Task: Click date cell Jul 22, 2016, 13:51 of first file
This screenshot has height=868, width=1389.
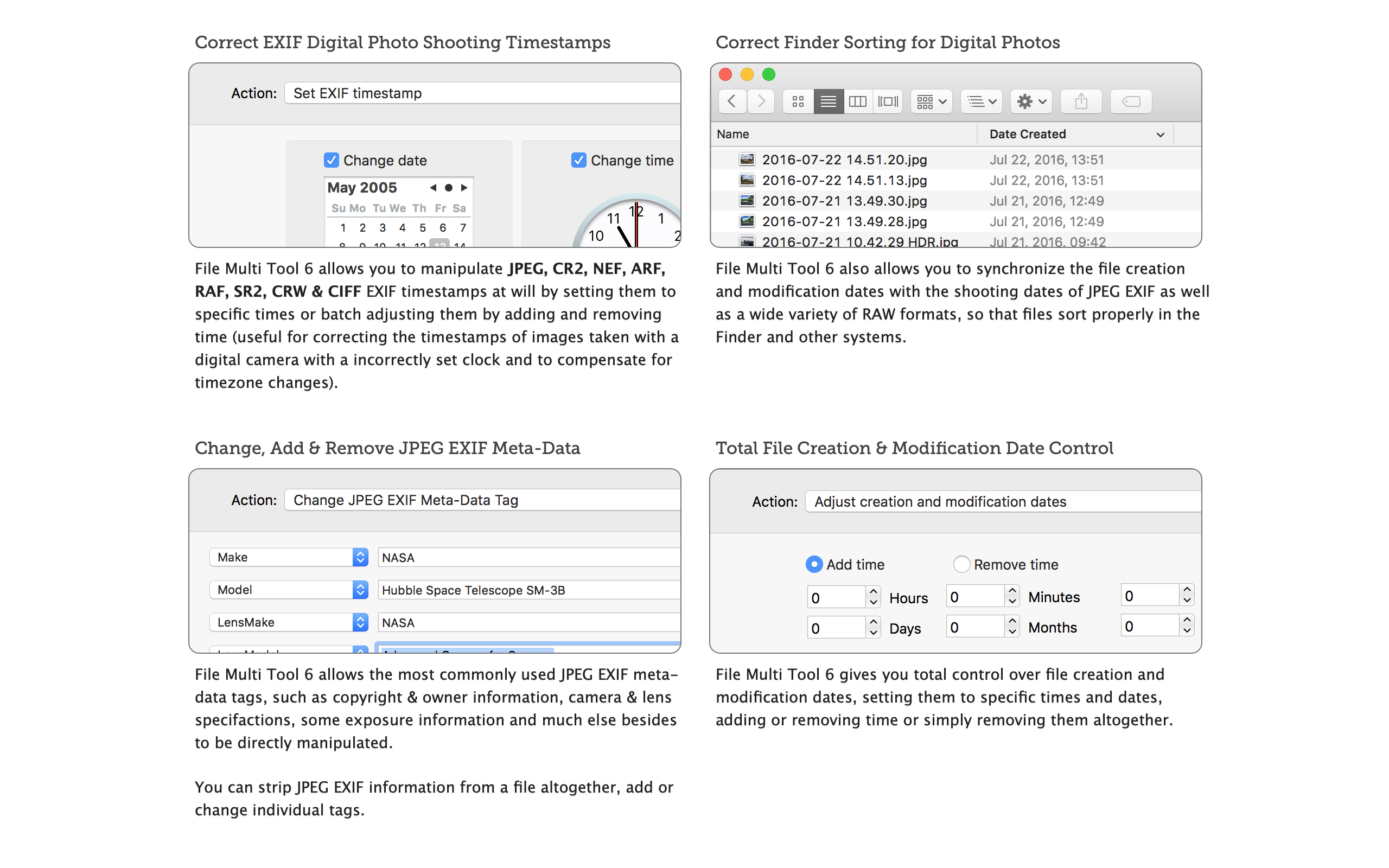Action: click(x=1046, y=159)
